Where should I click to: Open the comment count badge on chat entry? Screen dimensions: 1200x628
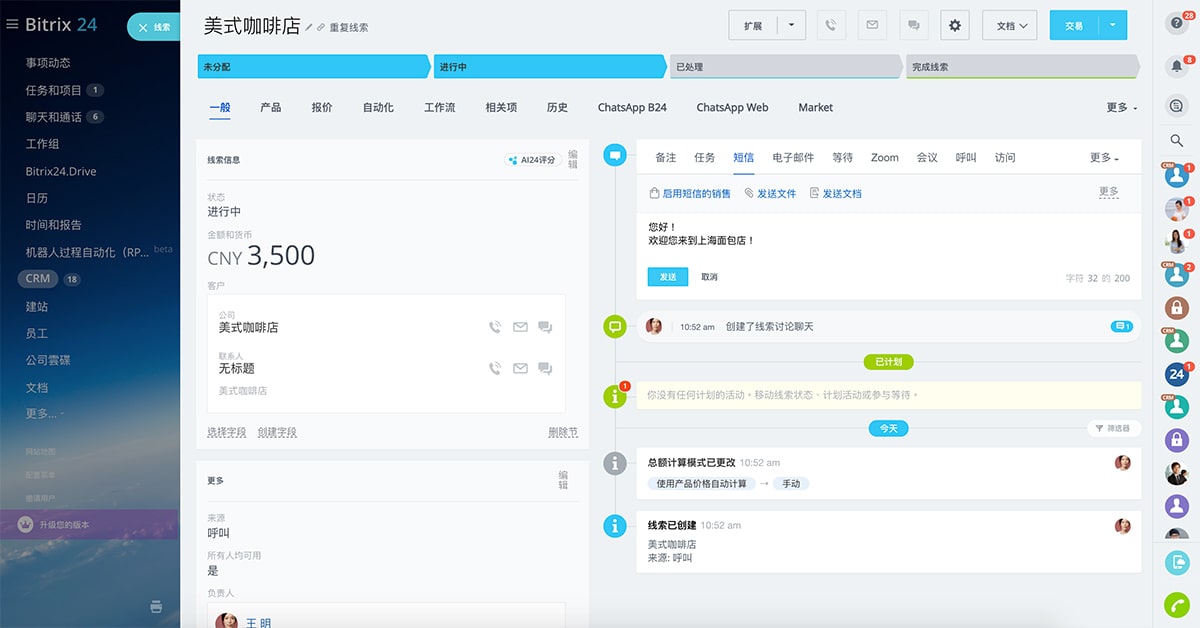(1121, 326)
